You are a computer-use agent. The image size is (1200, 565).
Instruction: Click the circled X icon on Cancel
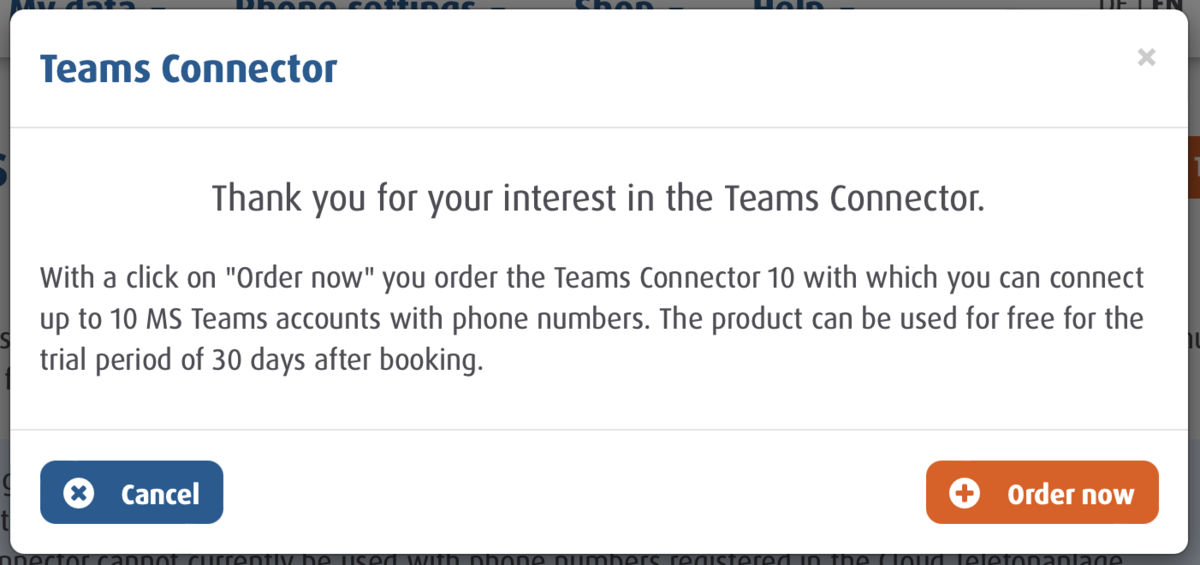(78, 493)
